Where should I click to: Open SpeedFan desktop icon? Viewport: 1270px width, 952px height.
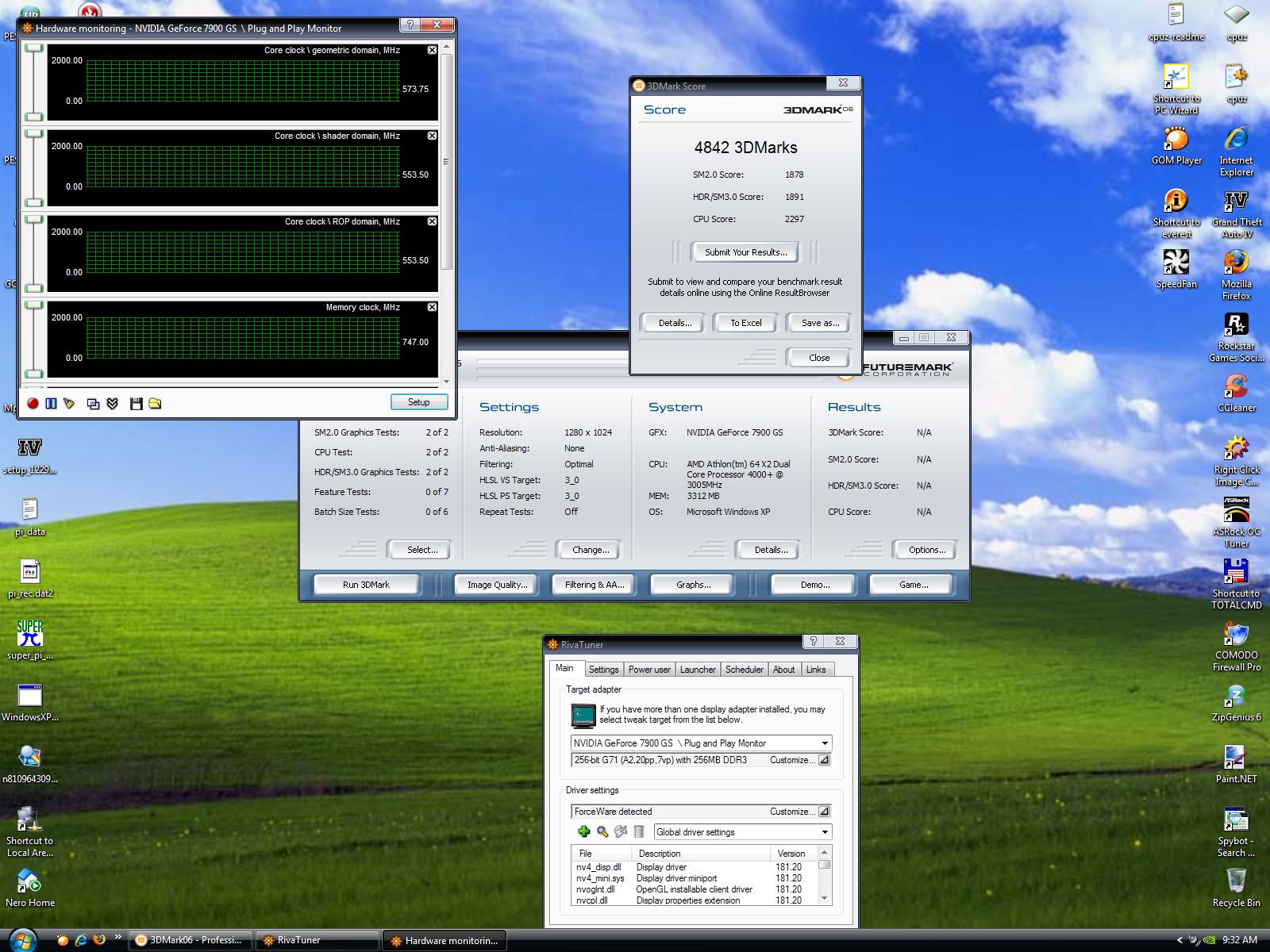(x=1176, y=270)
